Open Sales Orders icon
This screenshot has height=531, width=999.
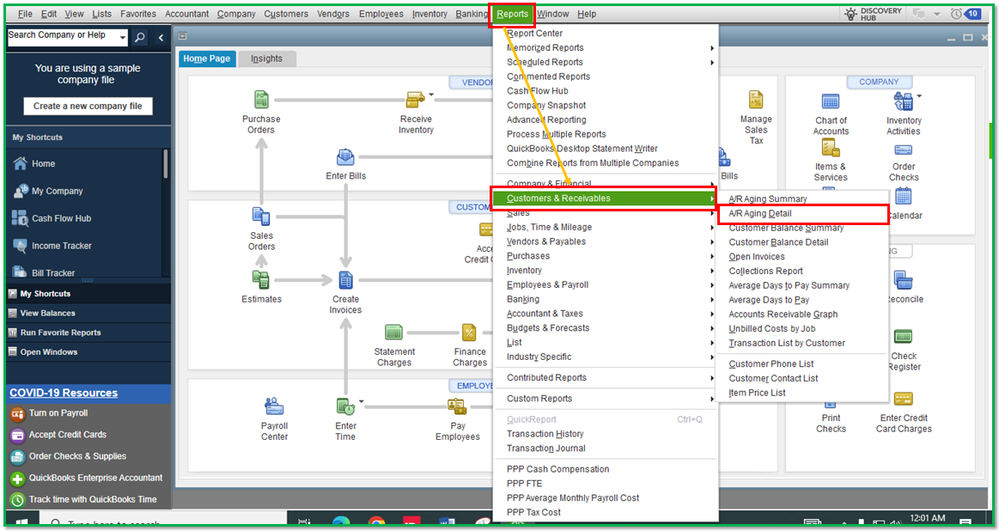261,217
